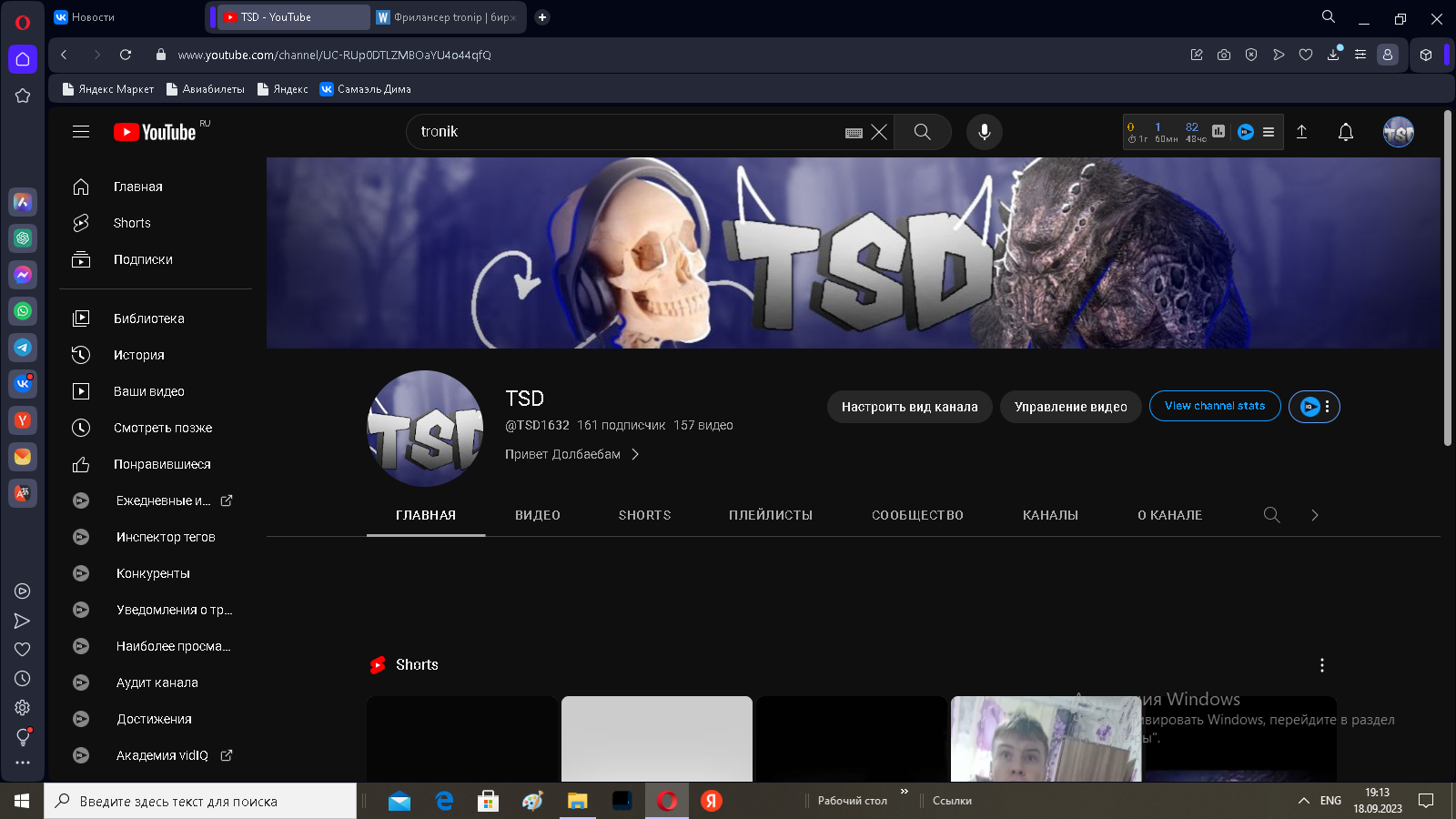The width and height of the screenshot is (1456, 819).
Task: Expand the channel description 'Привет' chevron
Action: coord(635,454)
